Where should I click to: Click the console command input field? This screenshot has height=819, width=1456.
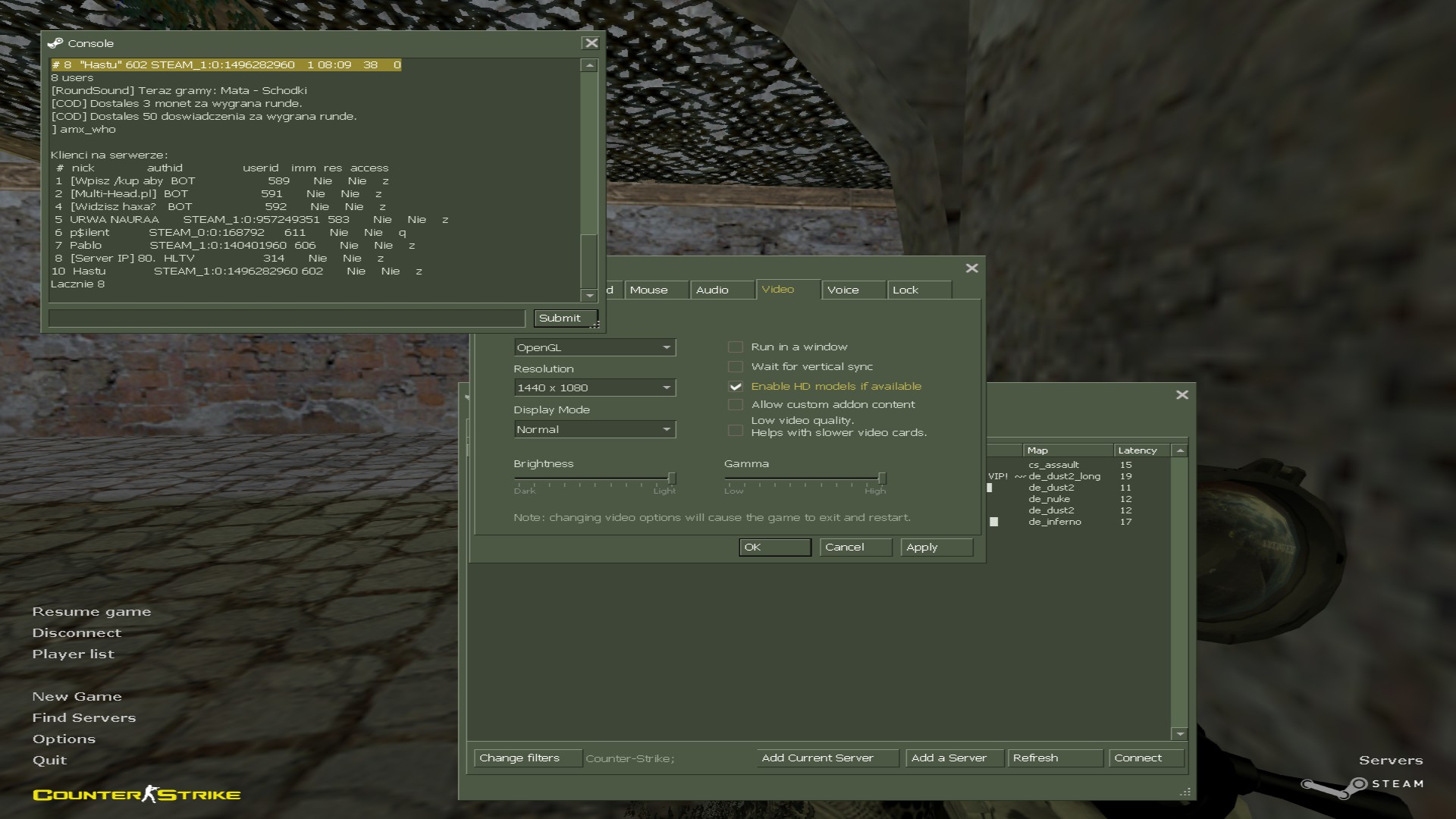click(287, 318)
